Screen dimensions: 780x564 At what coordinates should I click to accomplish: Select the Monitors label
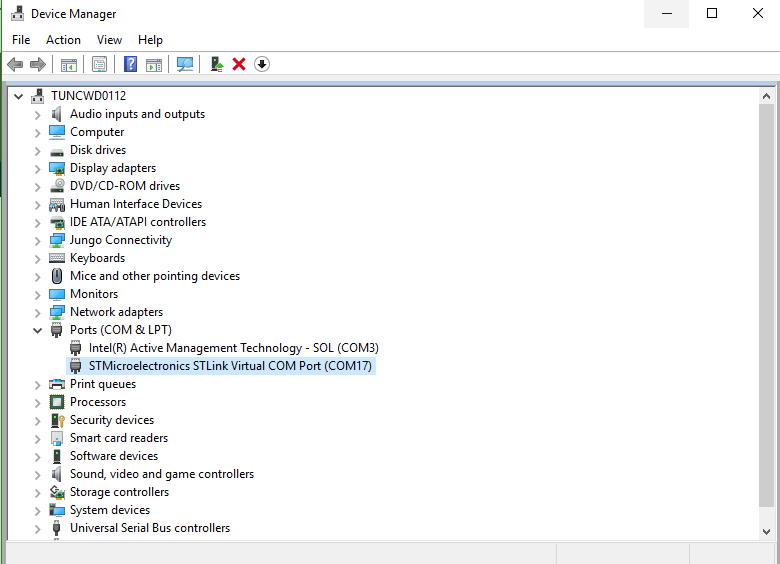(x=94, y=294)
